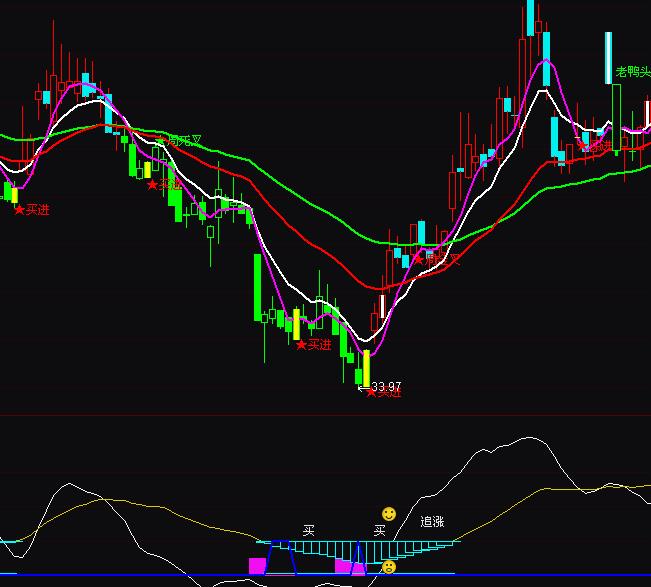The height and width of the screenshot is (587, 651).
Task: Click the star buy marker at far left
Action: pyautogui.click(x=18, y=210)
